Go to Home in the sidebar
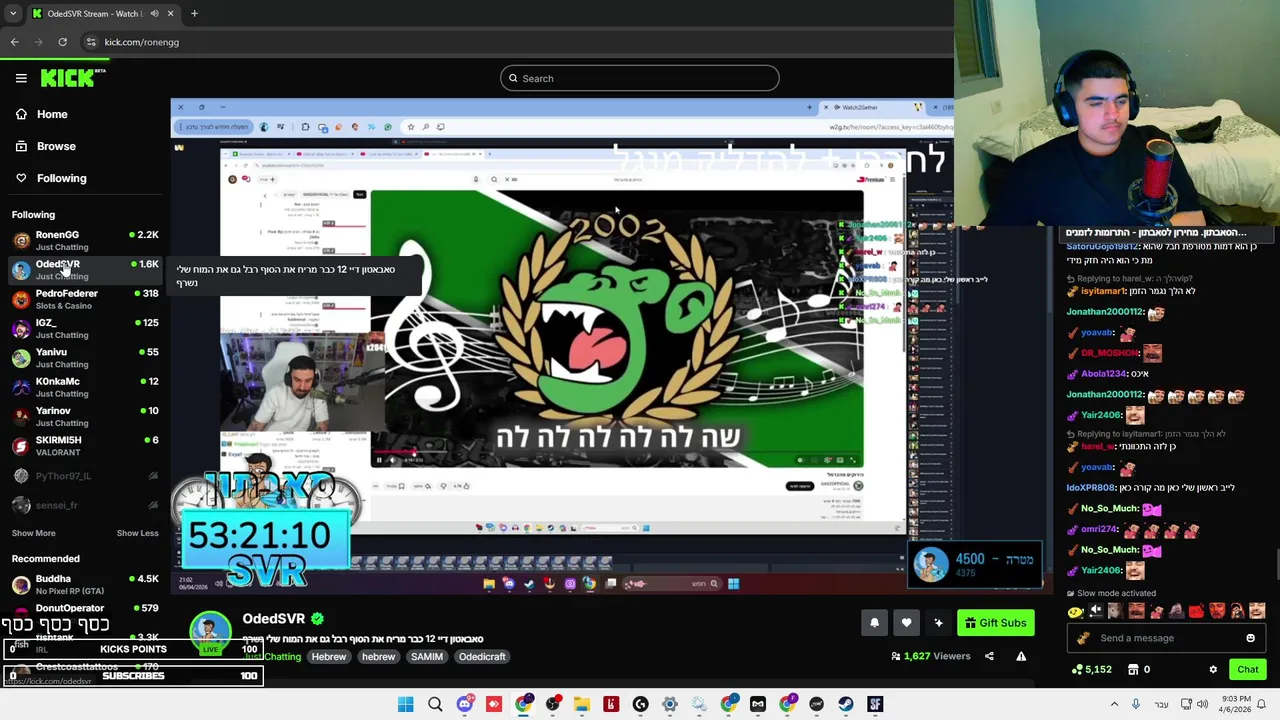The image size is (1280, 720). pyautogui.click(x=42, y=114)
